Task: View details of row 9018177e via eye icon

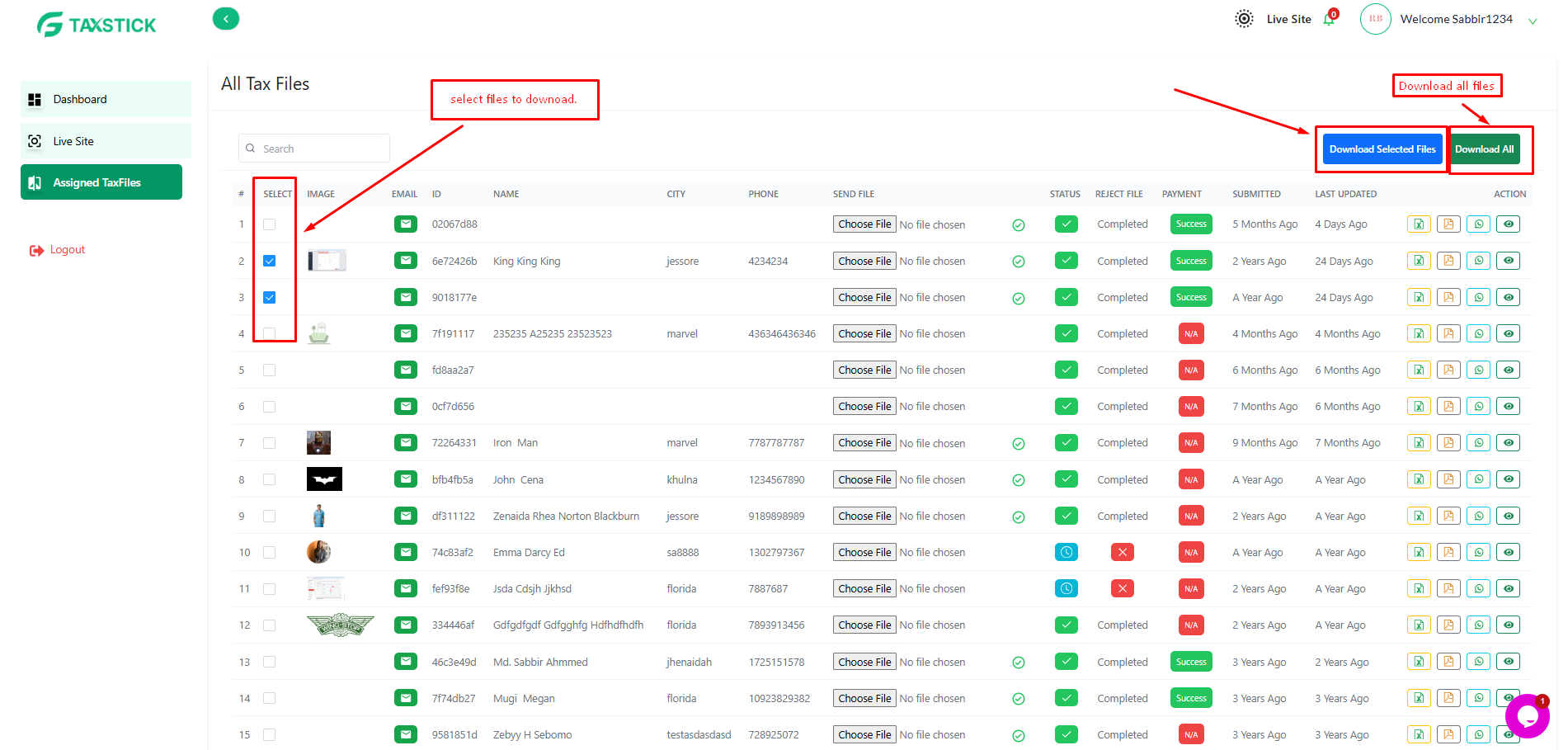Action: [x=1508, y=297]
